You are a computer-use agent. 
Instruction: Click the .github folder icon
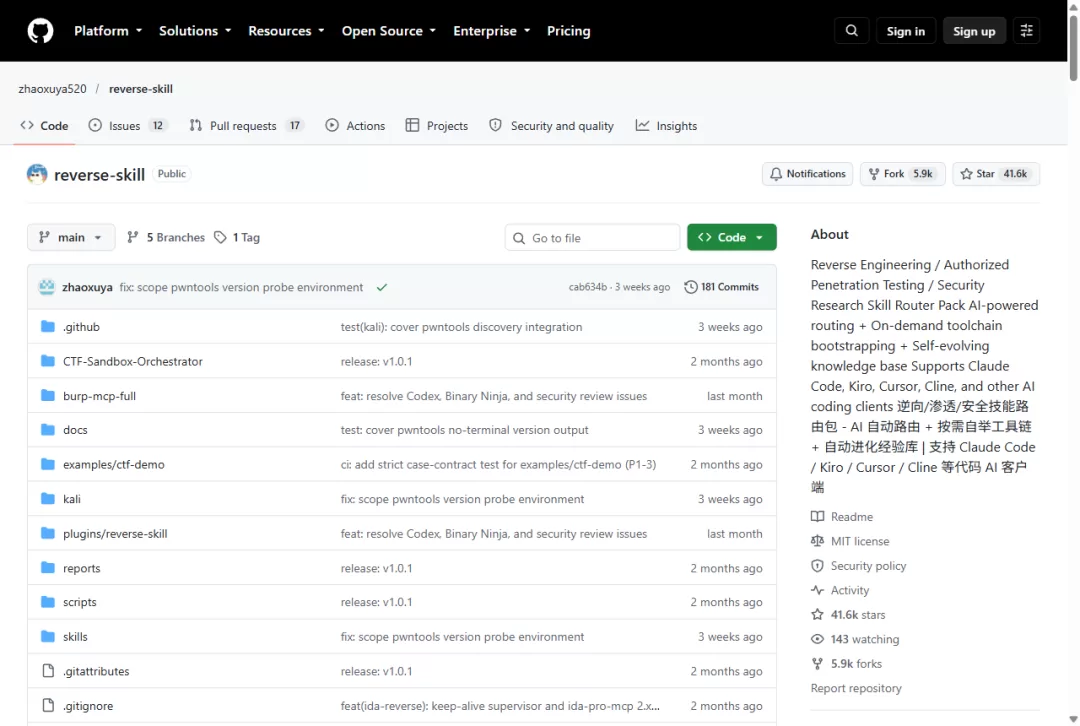(48, 326)
